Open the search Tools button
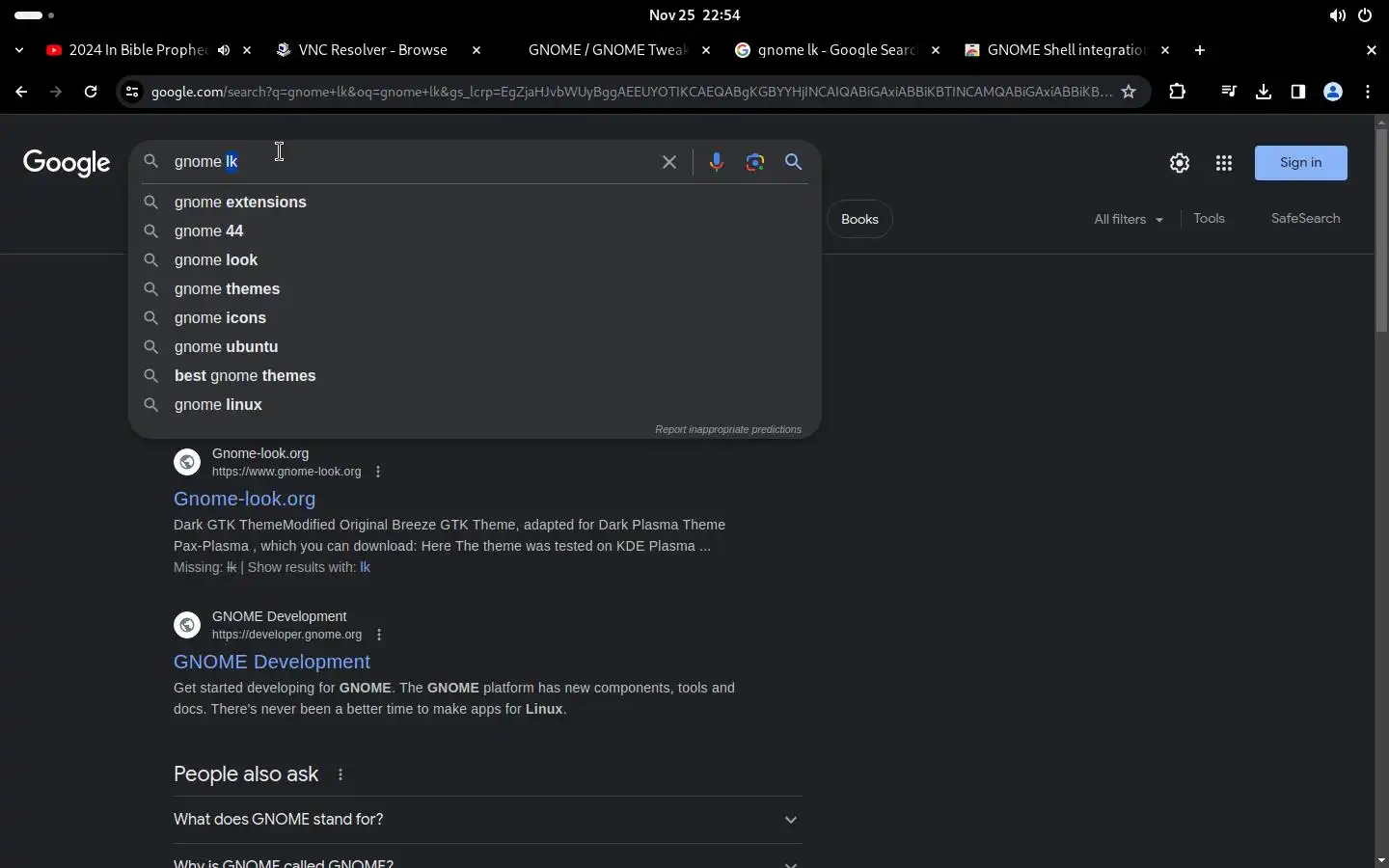 (1209, 219)
